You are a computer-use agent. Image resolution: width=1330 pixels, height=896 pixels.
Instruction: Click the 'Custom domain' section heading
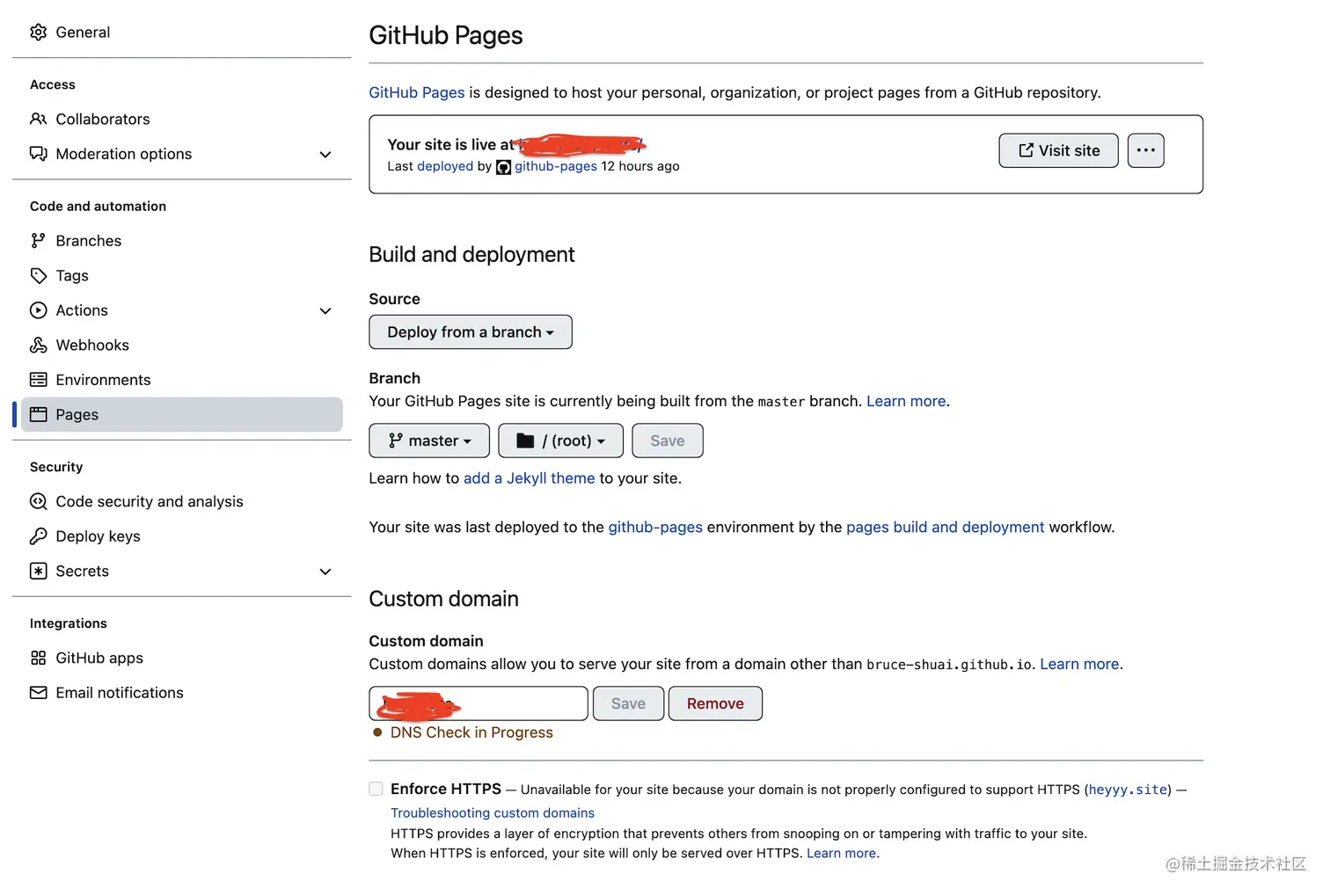pyautogui.click(x=443, y=599)
